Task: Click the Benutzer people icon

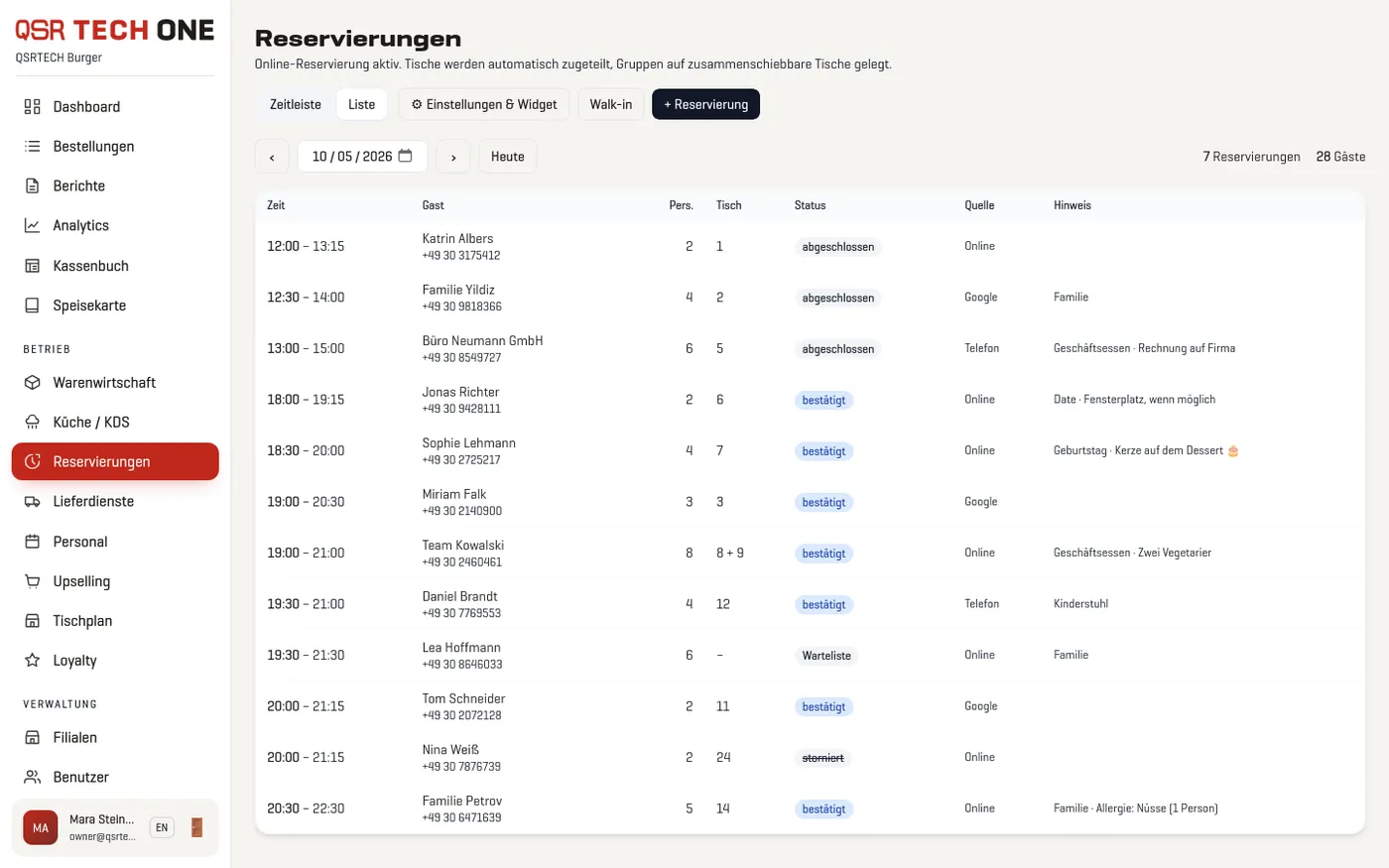Action: tap(33, 777)
